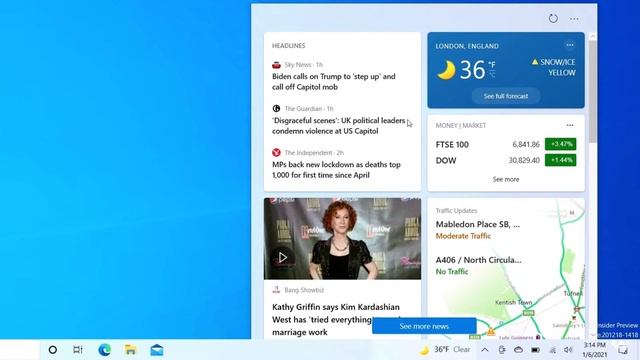
Task: Refresh the news feed panel
Action: pyautogui.click(x=553, y=18)
